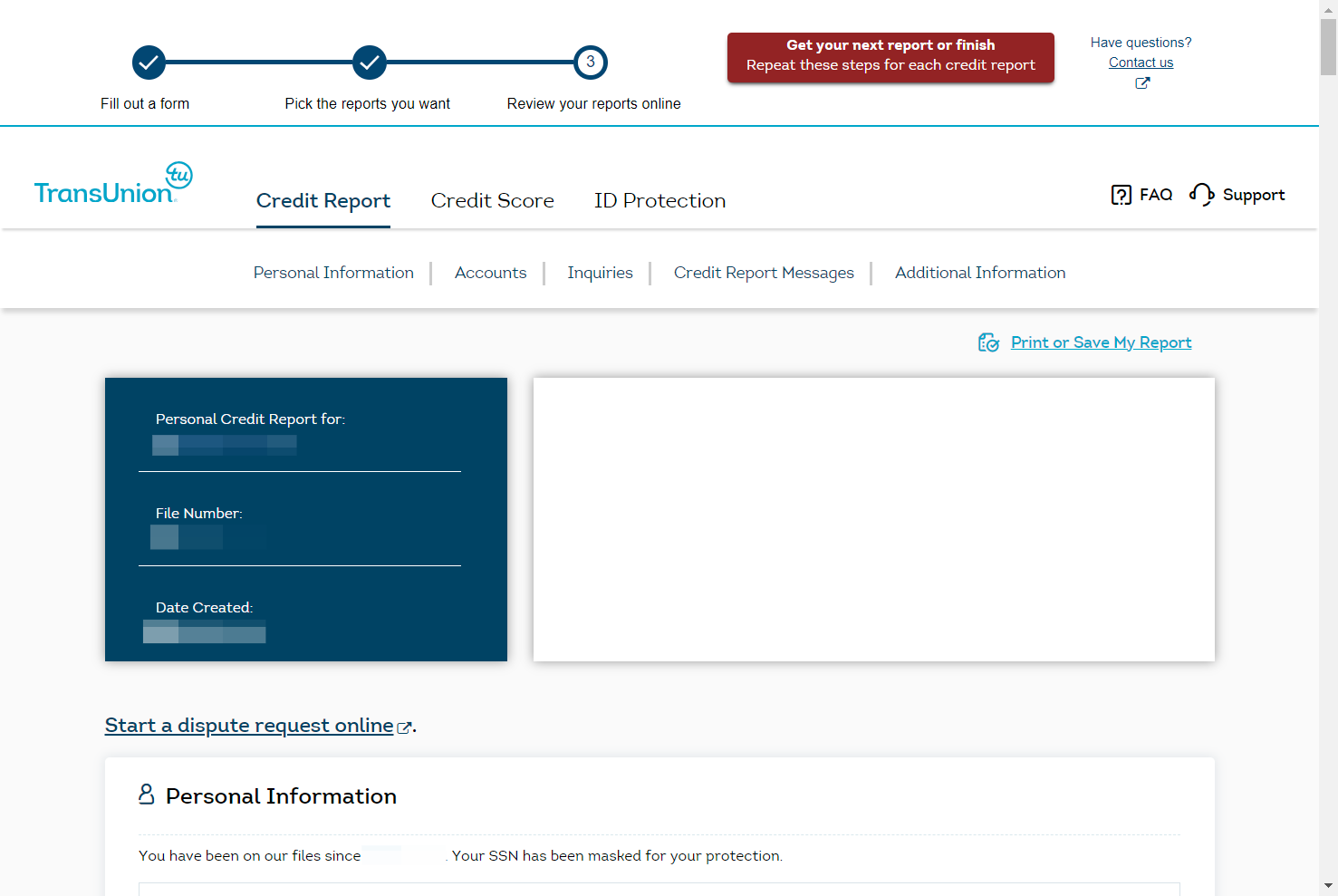Open the Contact us link
This screenshot has height=896, width=1338.
pyautogui.click(x=1141, y=63)
